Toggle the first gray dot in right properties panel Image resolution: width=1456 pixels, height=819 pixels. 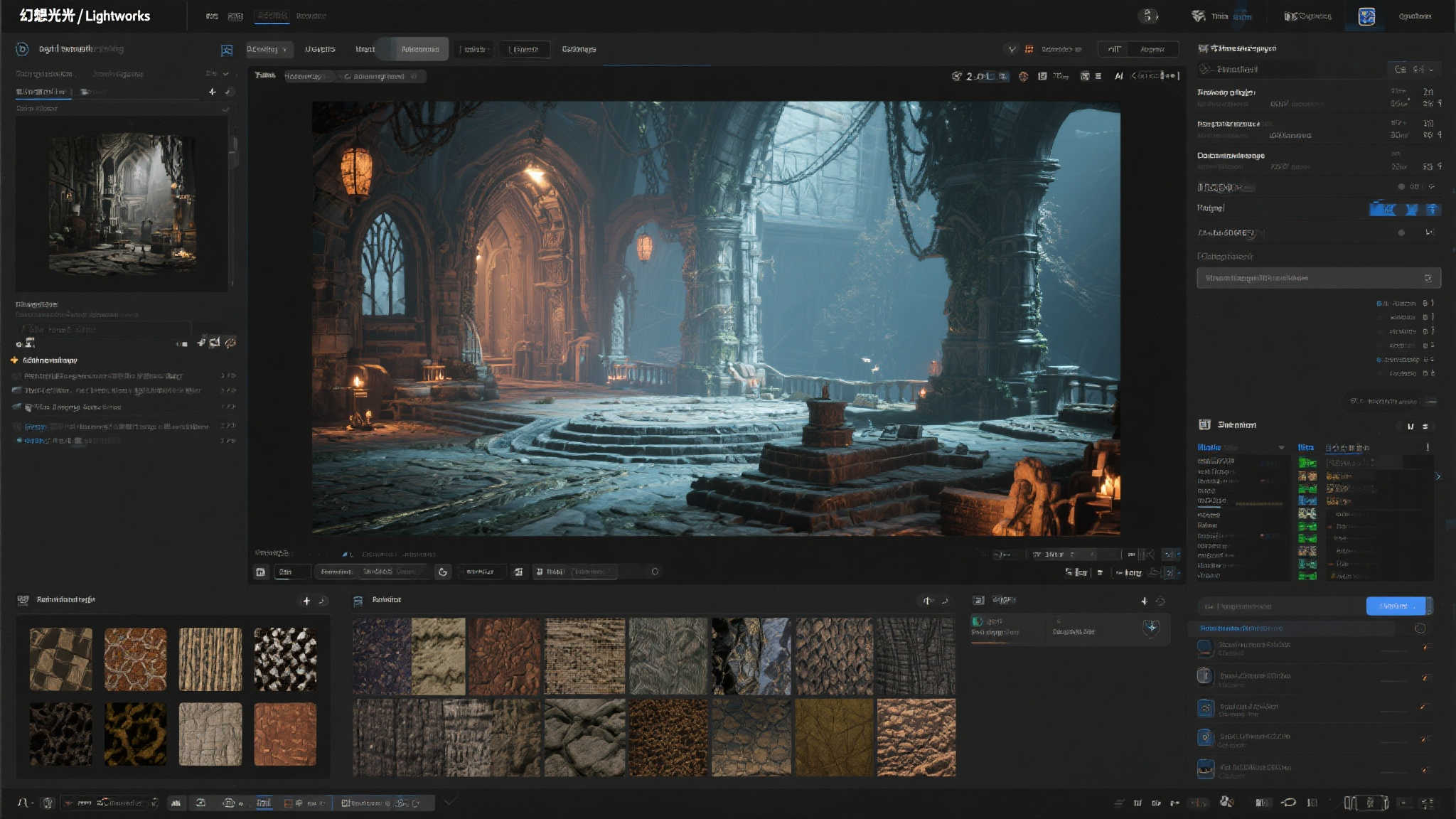point(1401,187)
